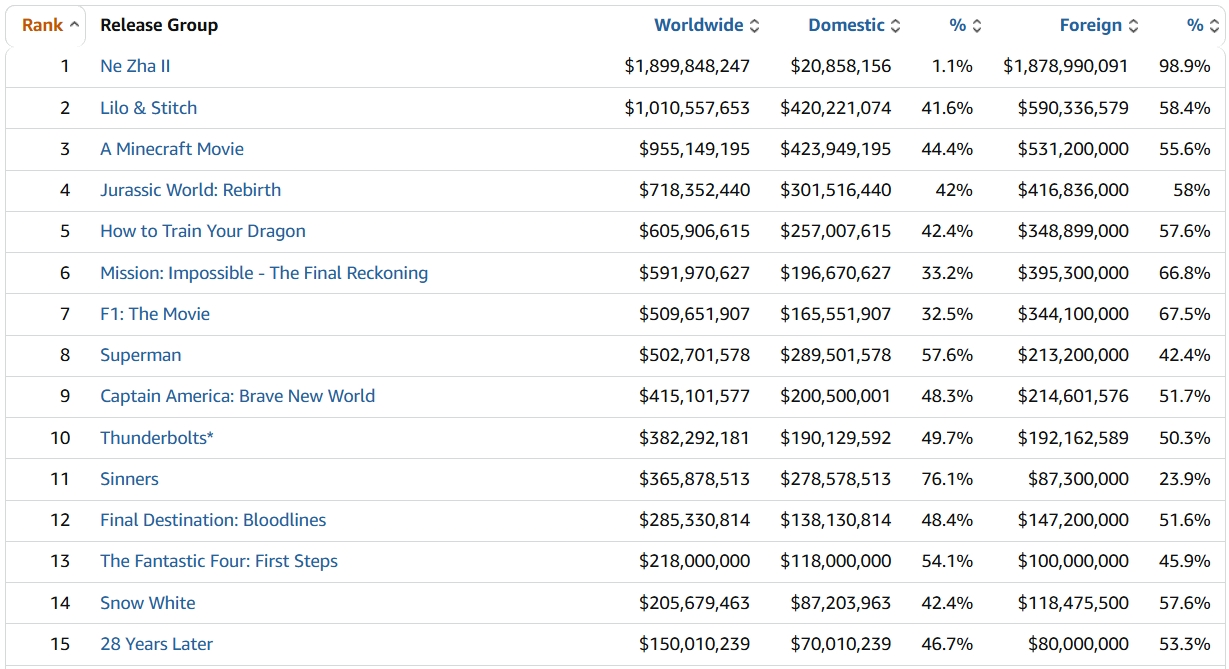The height and width of the screenshot is (669, 1229).
Task: Follow the Snow White link
Action: [148, 603]
